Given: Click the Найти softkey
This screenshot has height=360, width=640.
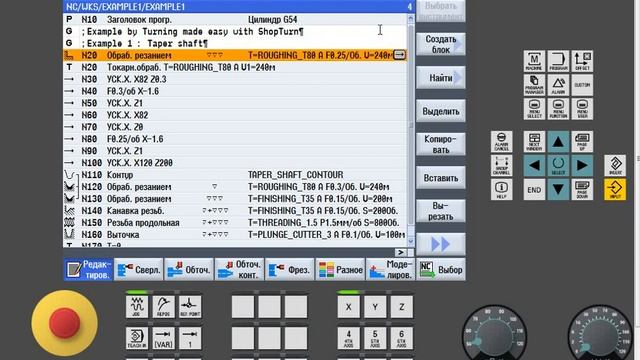Looking at the screenshot, I should (x=441, y=78).
